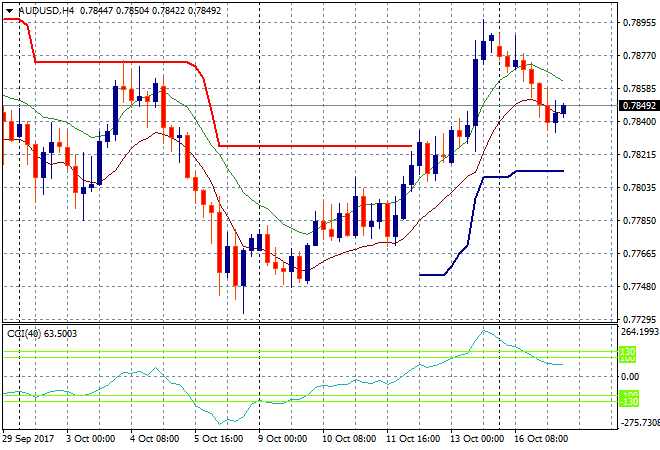Screen dimensions: 660x450
Task: Click the 0.78215 price axis label
Action: pyautogui.click(x=639, y=155)
